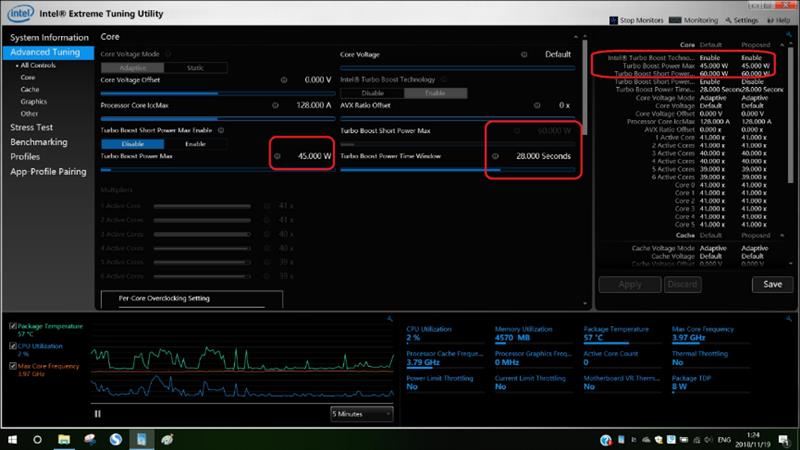
Task: Toggle CPU Utilization graph checkbox
Action: pyautogui.click(x=13, y=346)
